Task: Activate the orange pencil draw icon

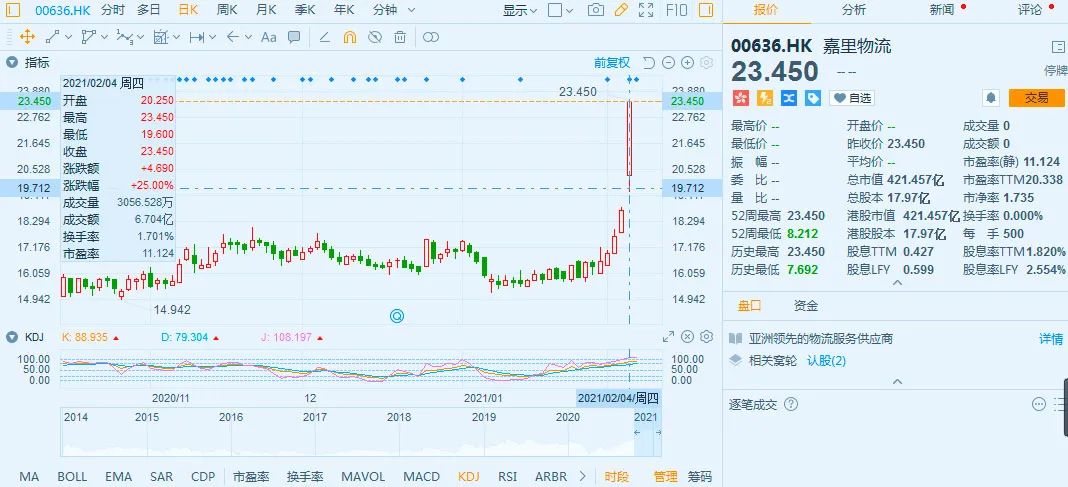Action: point(621,10)
